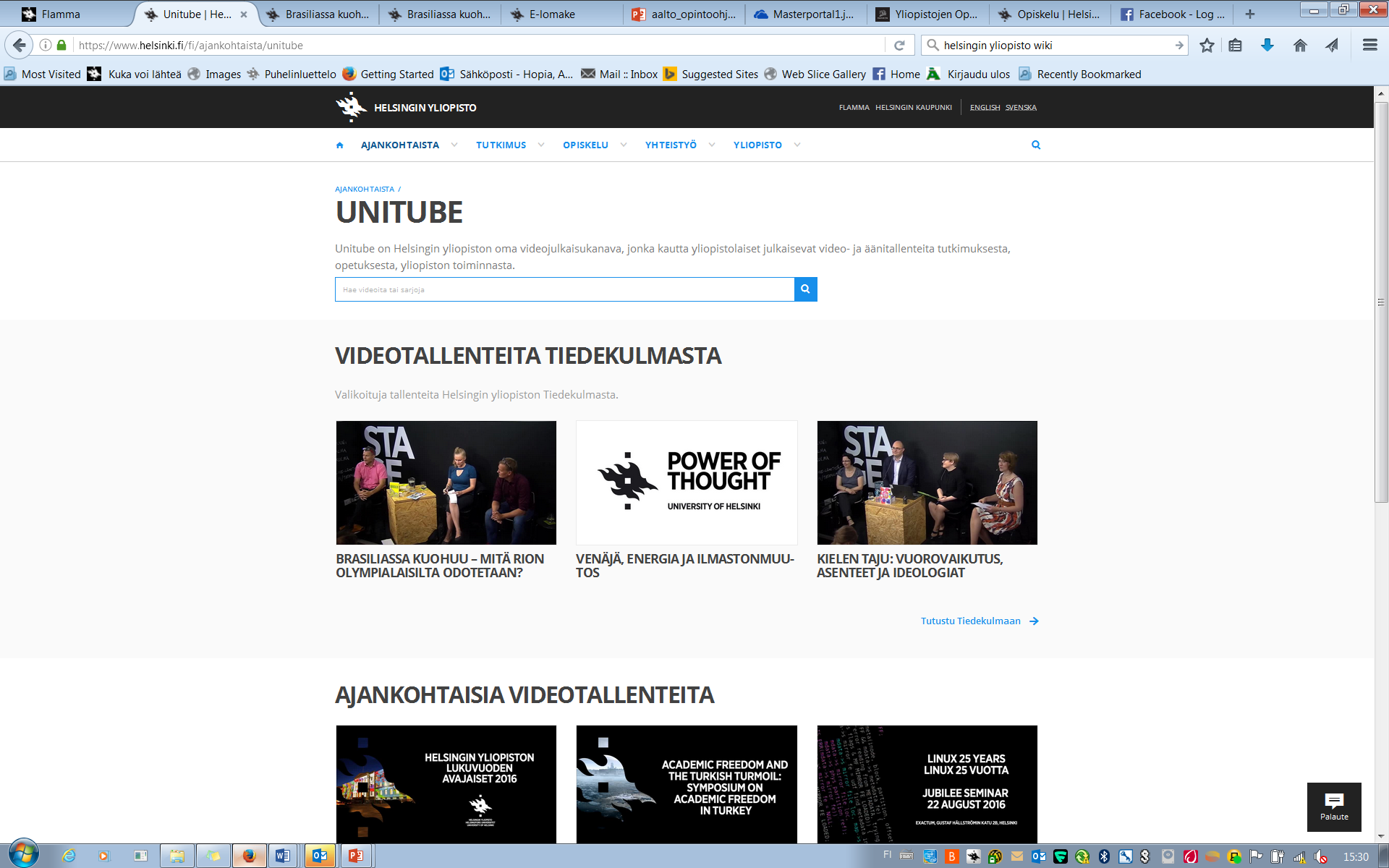Open the Firefox hamburger menu
This screenshot has width=1389, height=868.
(1369, 45)
